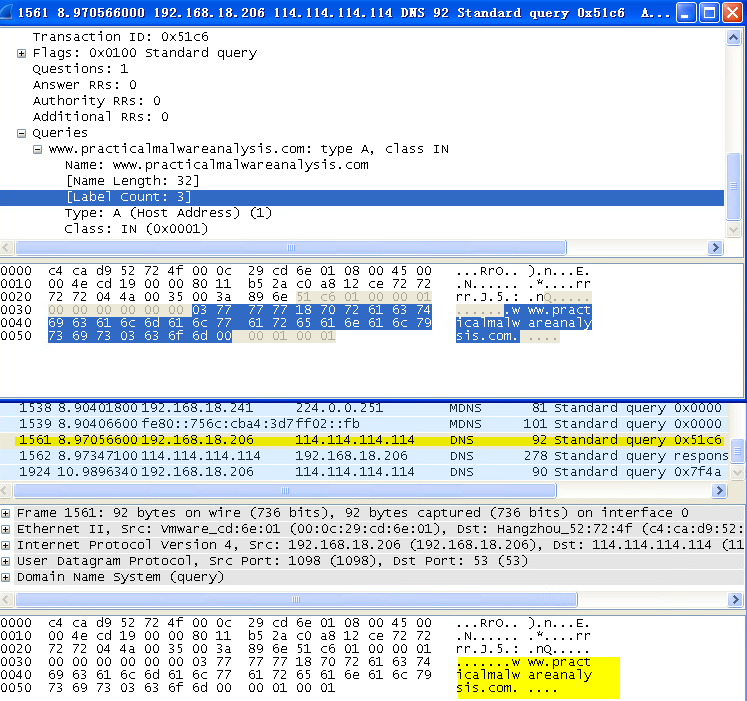Select the [Name Length: 32] line

coord(132,181)
